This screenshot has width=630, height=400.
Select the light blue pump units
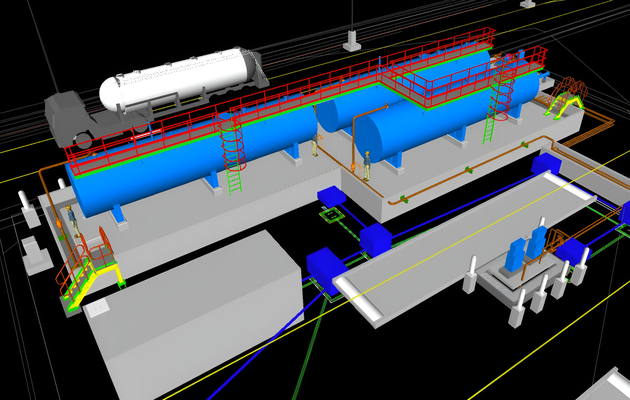[x=526, y=247]
